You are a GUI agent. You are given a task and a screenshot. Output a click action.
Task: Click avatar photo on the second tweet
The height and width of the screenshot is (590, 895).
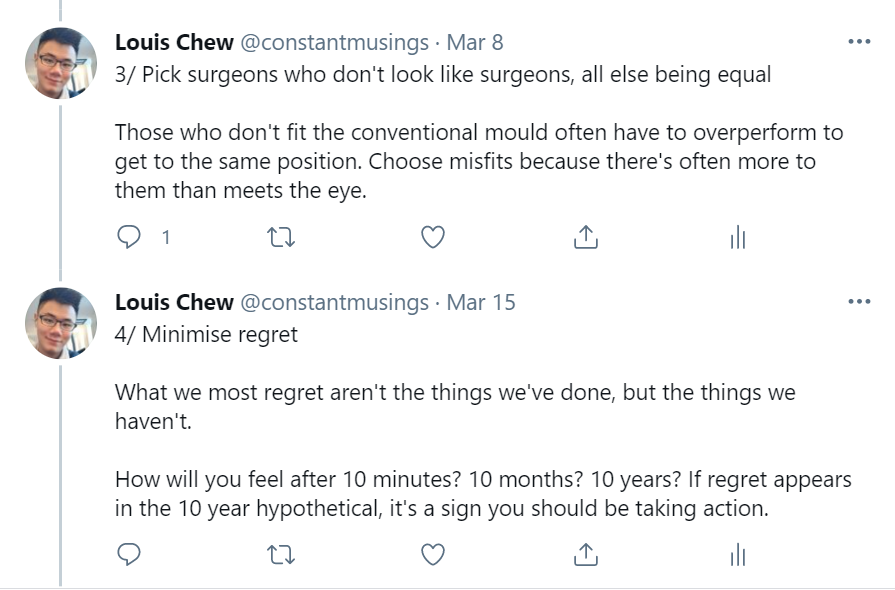point(60,323)
